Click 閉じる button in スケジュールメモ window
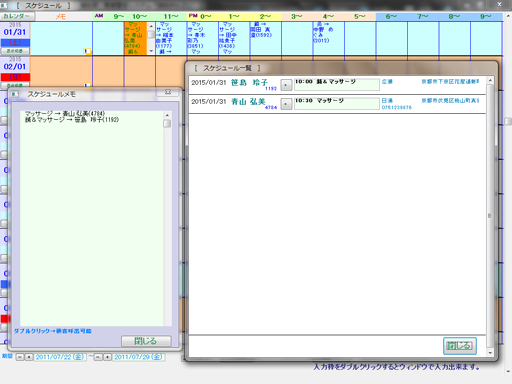 [146, 341]
